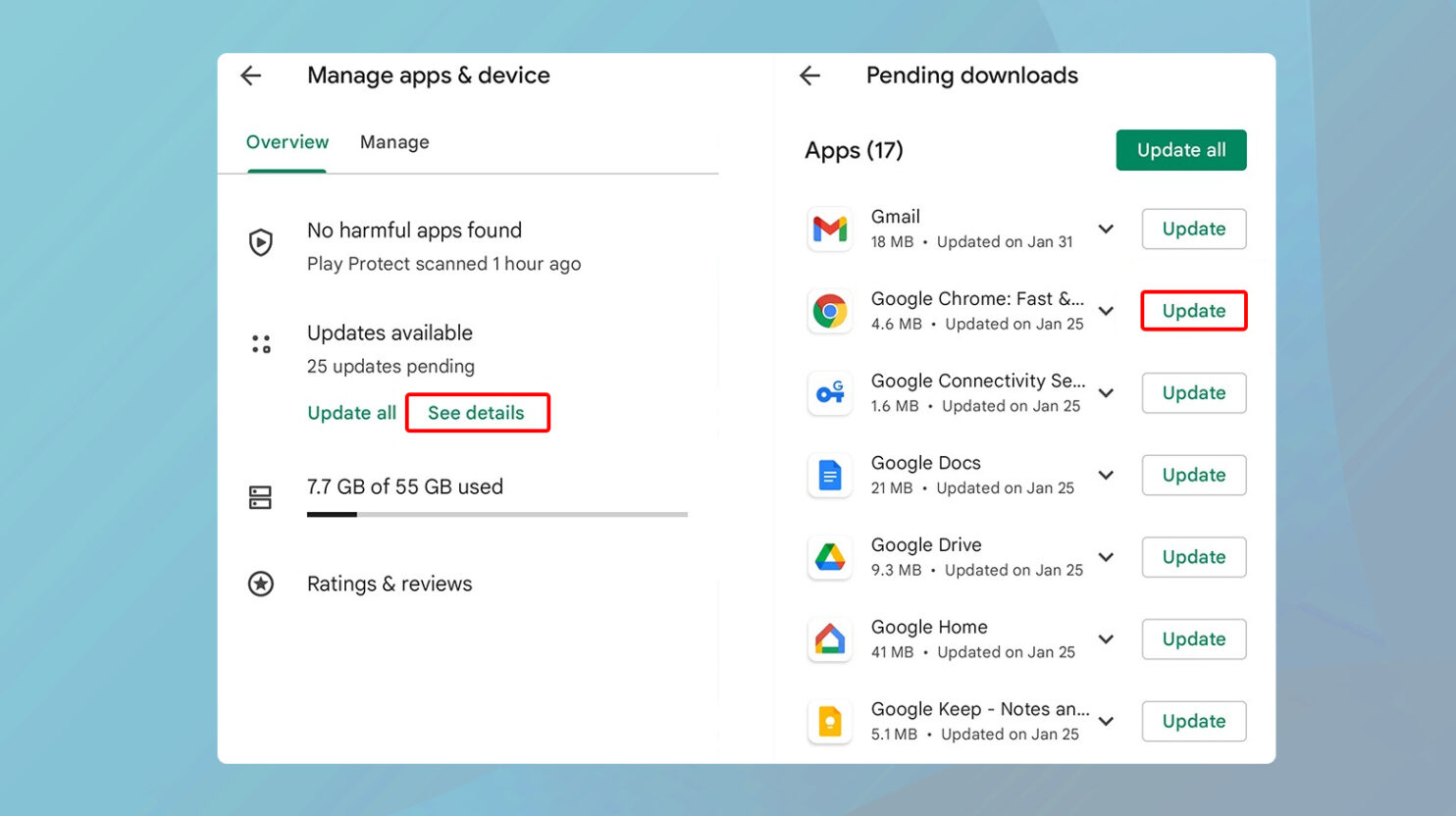
Task: Tap the Google Chrome app icon
Action: pyautogui.click(x=830, y=312)
